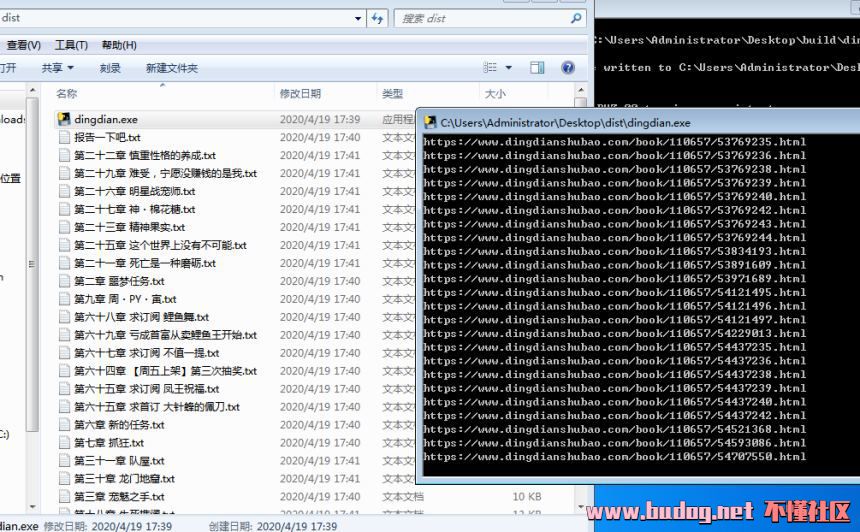Click the magnifier search icon

tap(576, 18)
